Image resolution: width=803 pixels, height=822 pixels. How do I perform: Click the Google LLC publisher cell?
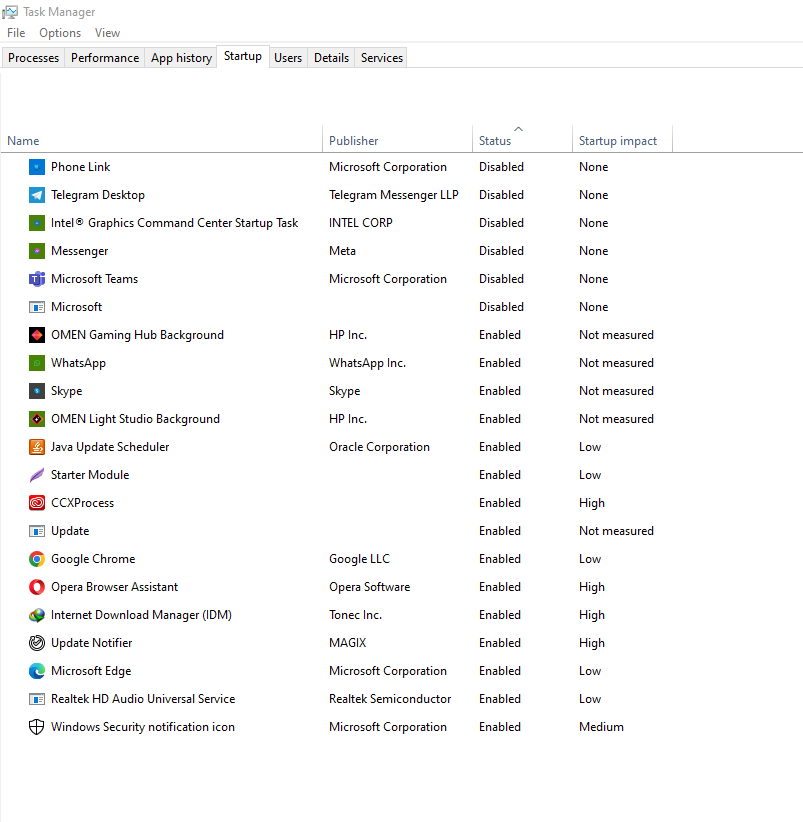click(359, 559)
